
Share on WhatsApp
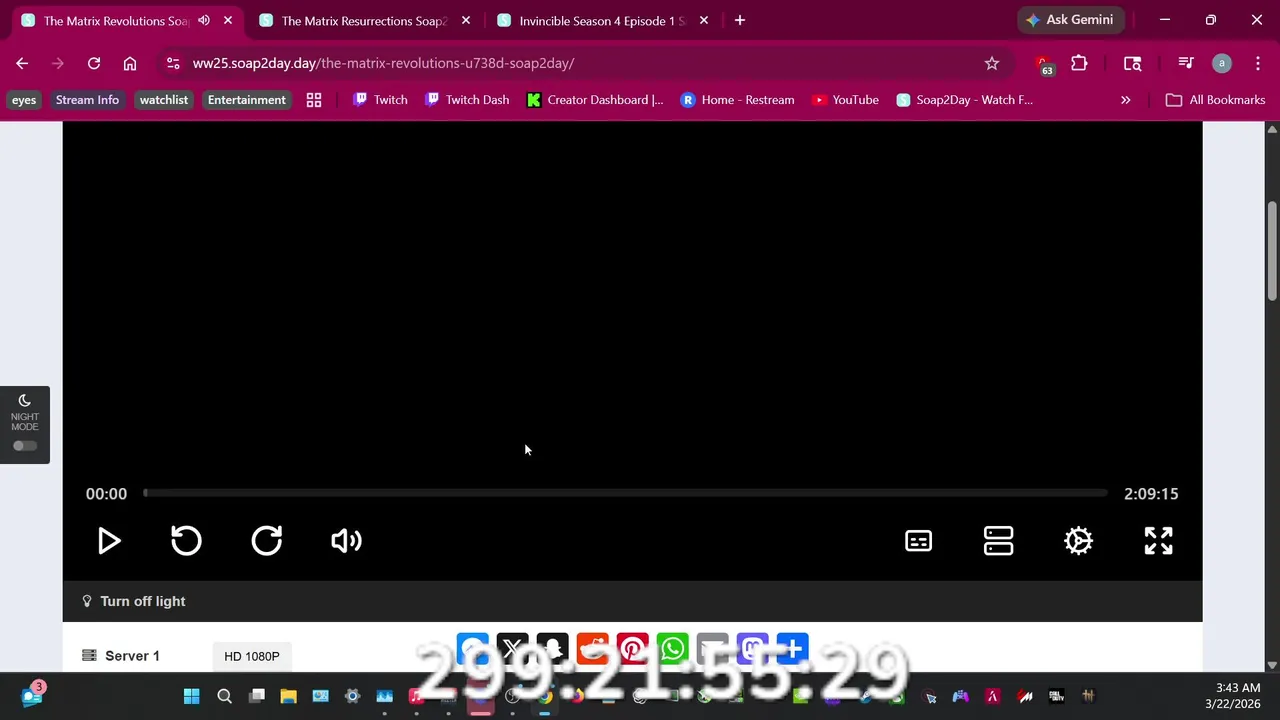tap(672, 650)
